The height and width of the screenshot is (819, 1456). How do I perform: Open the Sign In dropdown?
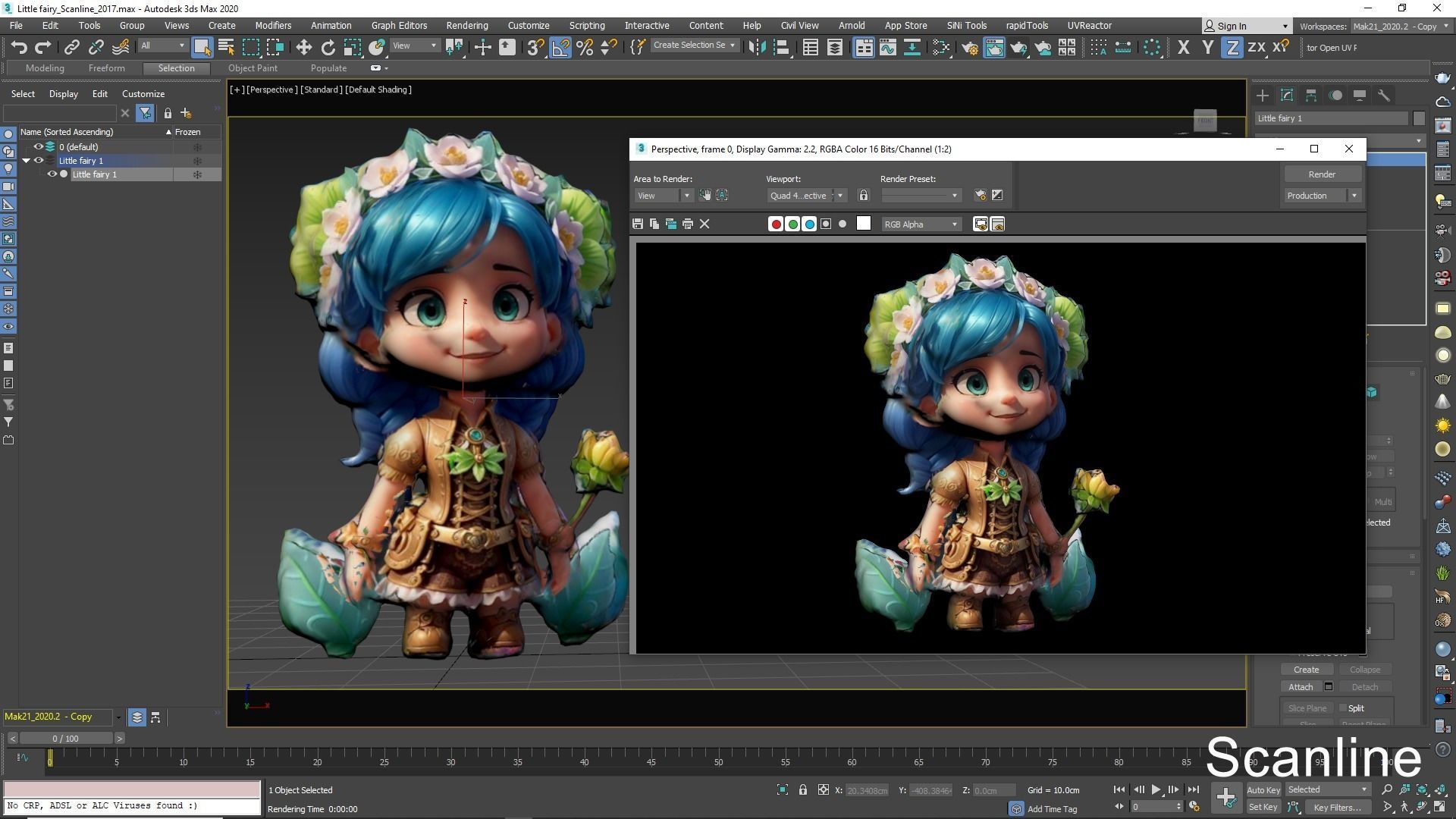[x=1247, y=26]
